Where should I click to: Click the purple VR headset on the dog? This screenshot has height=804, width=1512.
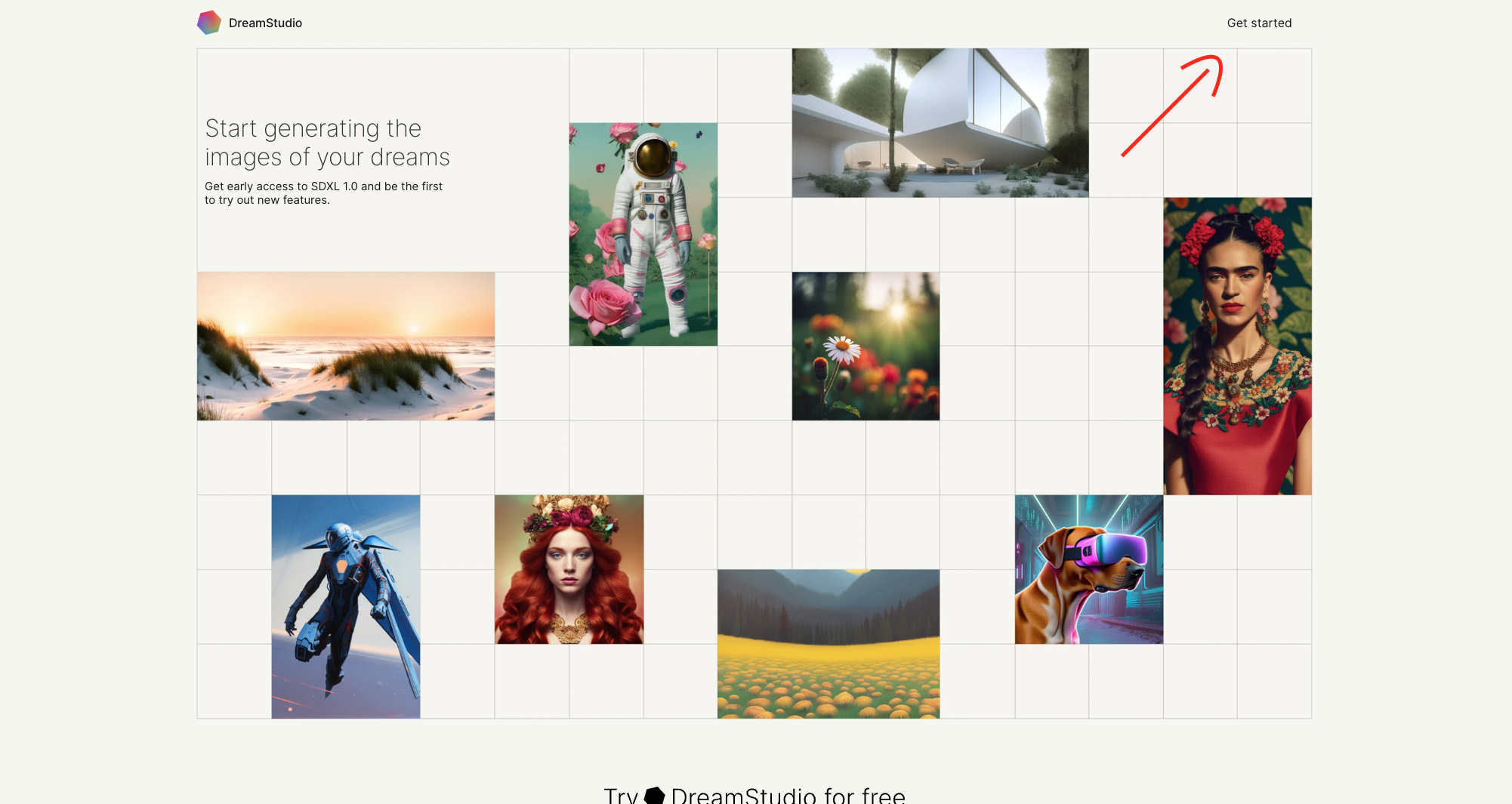click(x=1107, y=550)
